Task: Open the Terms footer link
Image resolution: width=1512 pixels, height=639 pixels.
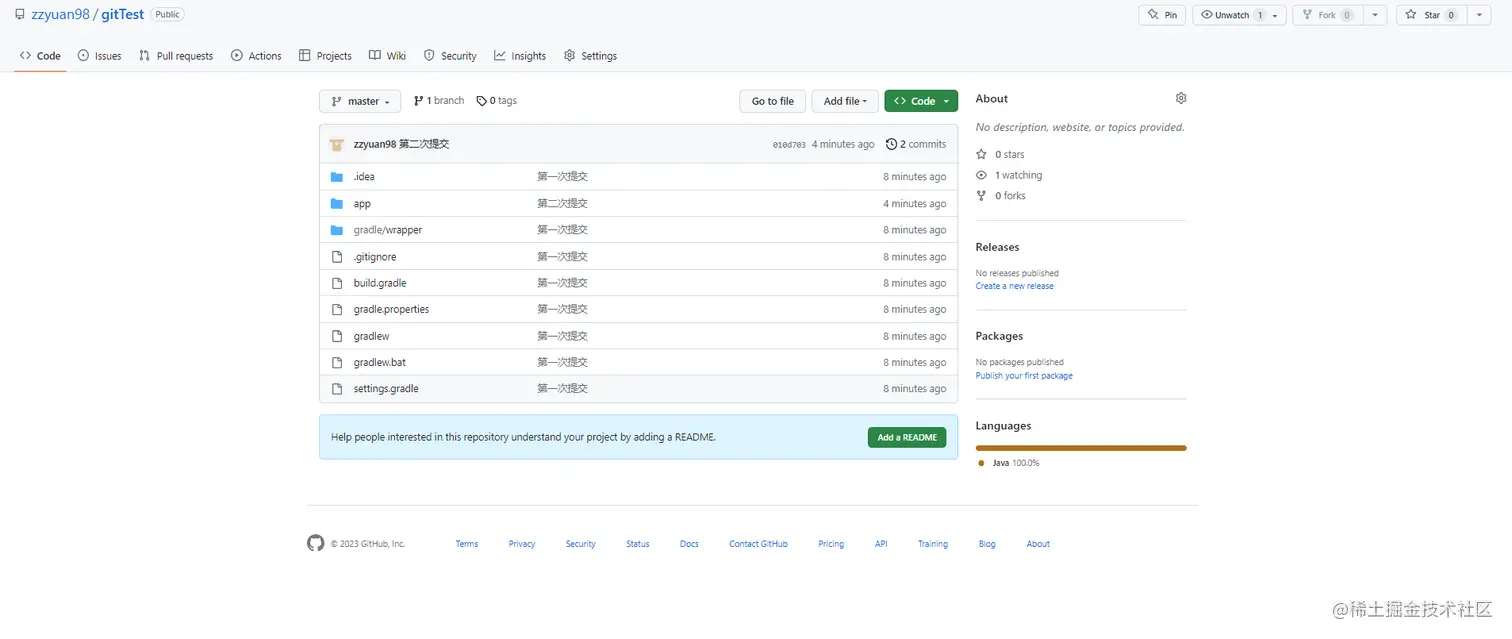Action: point(467,544)
